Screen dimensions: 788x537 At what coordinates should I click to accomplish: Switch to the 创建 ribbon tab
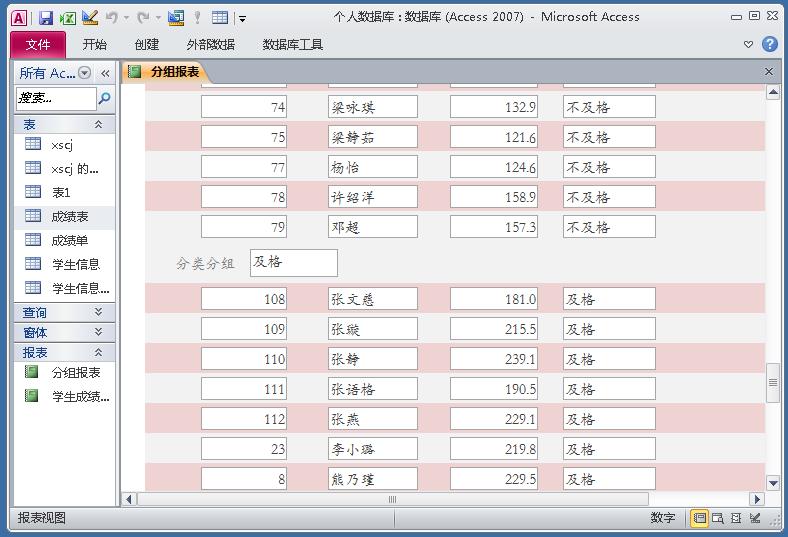click(x=147, y=45)
